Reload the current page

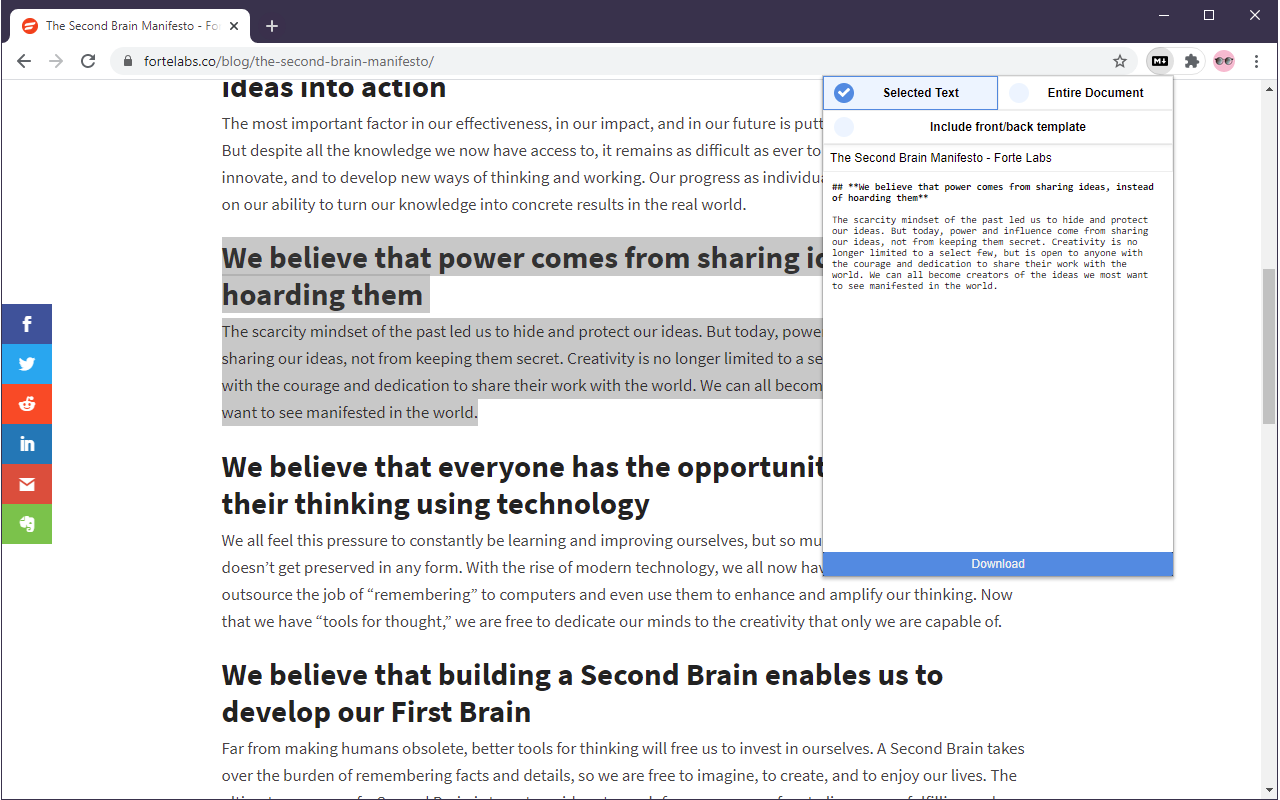tap(88, 61)
